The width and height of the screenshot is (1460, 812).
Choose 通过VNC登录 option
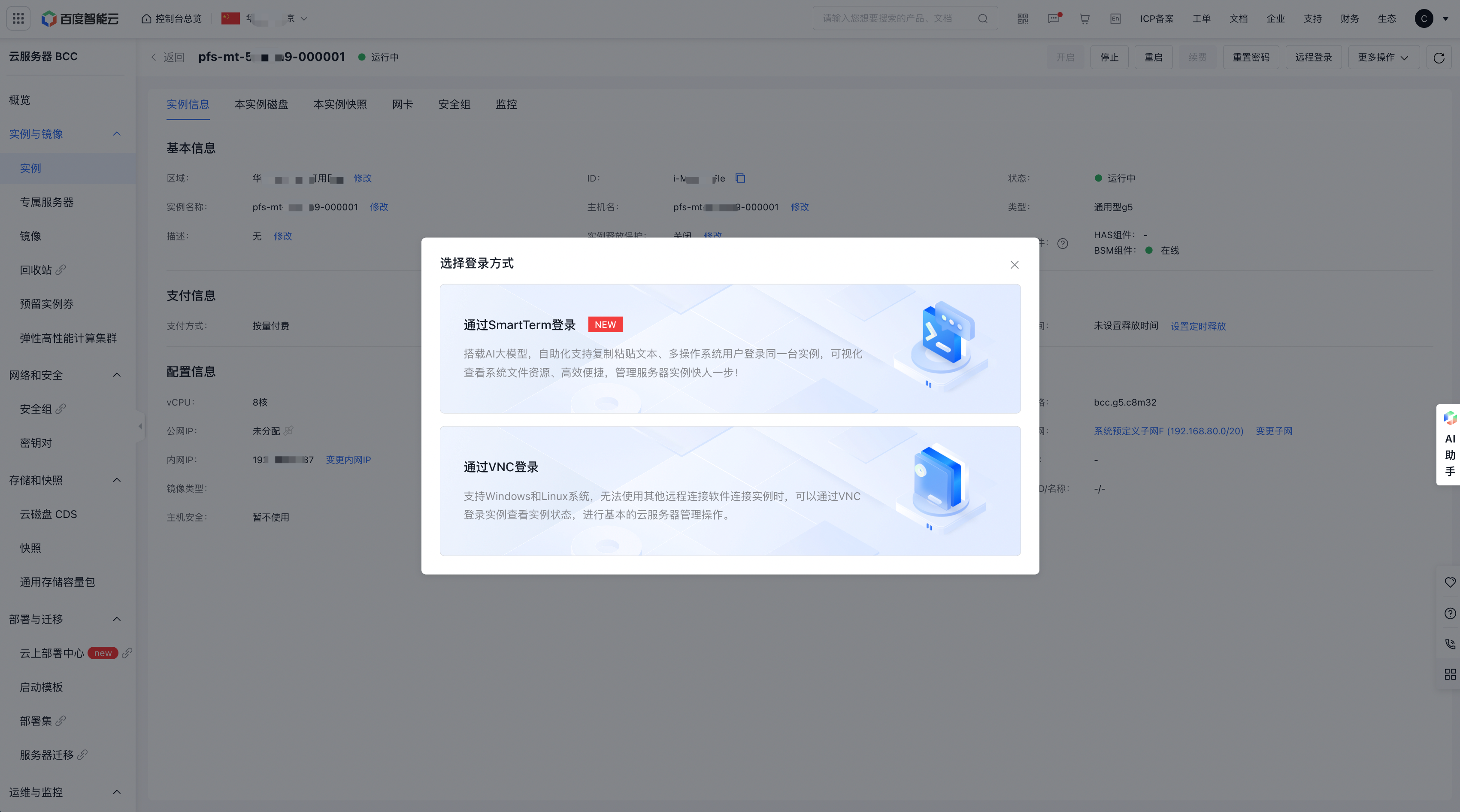click(x=730, y=491)
